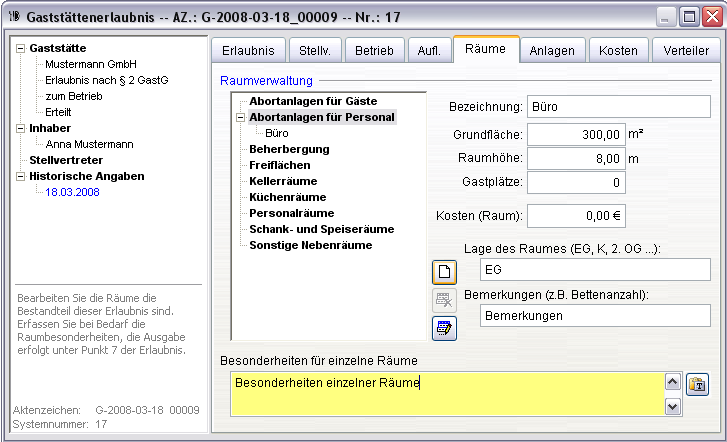Collapse the Gaststätte tree node

[21, 48]
